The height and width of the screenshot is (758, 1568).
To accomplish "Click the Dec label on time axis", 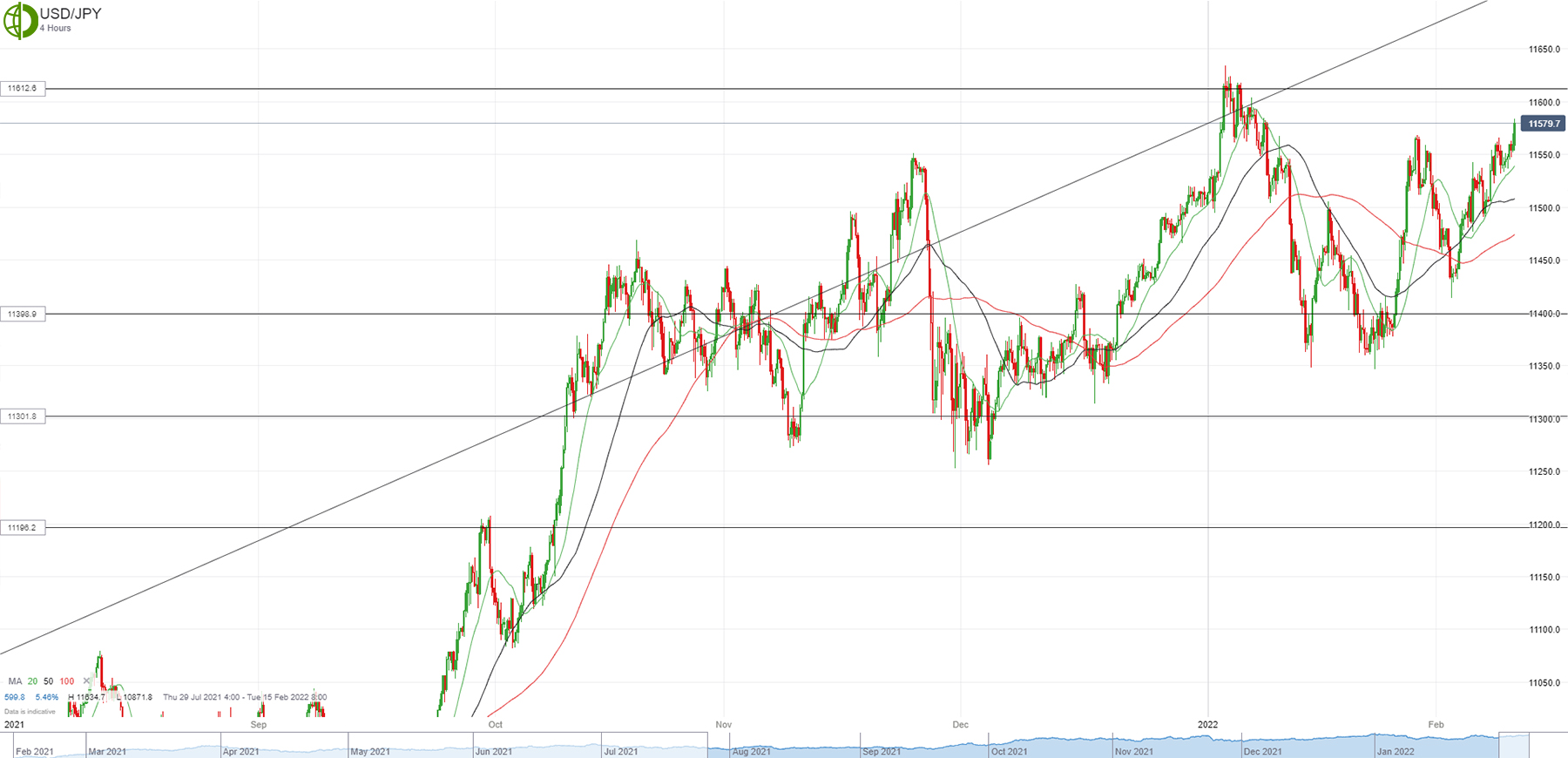I will (960, 725).
